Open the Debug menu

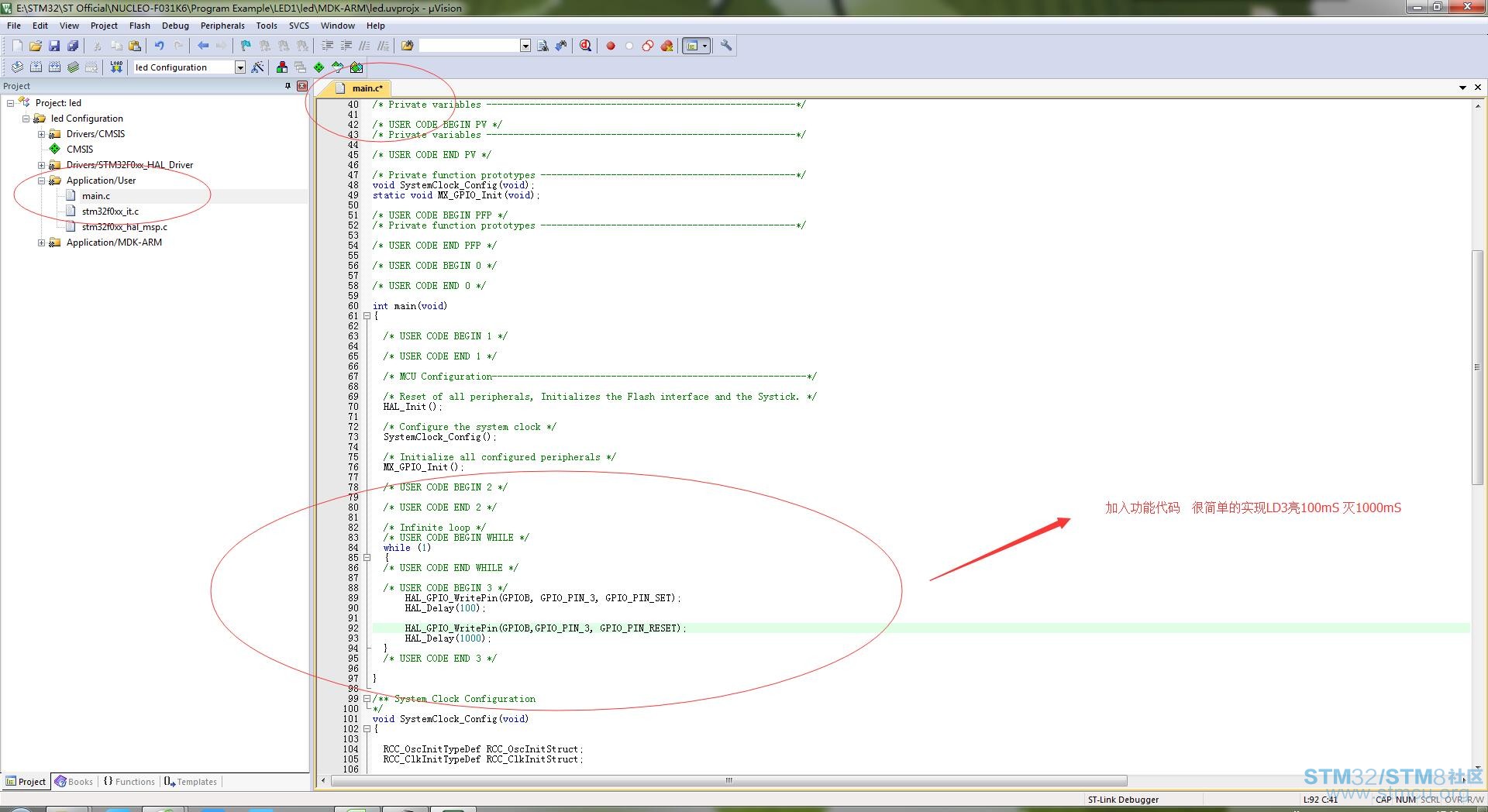(175, 26)
